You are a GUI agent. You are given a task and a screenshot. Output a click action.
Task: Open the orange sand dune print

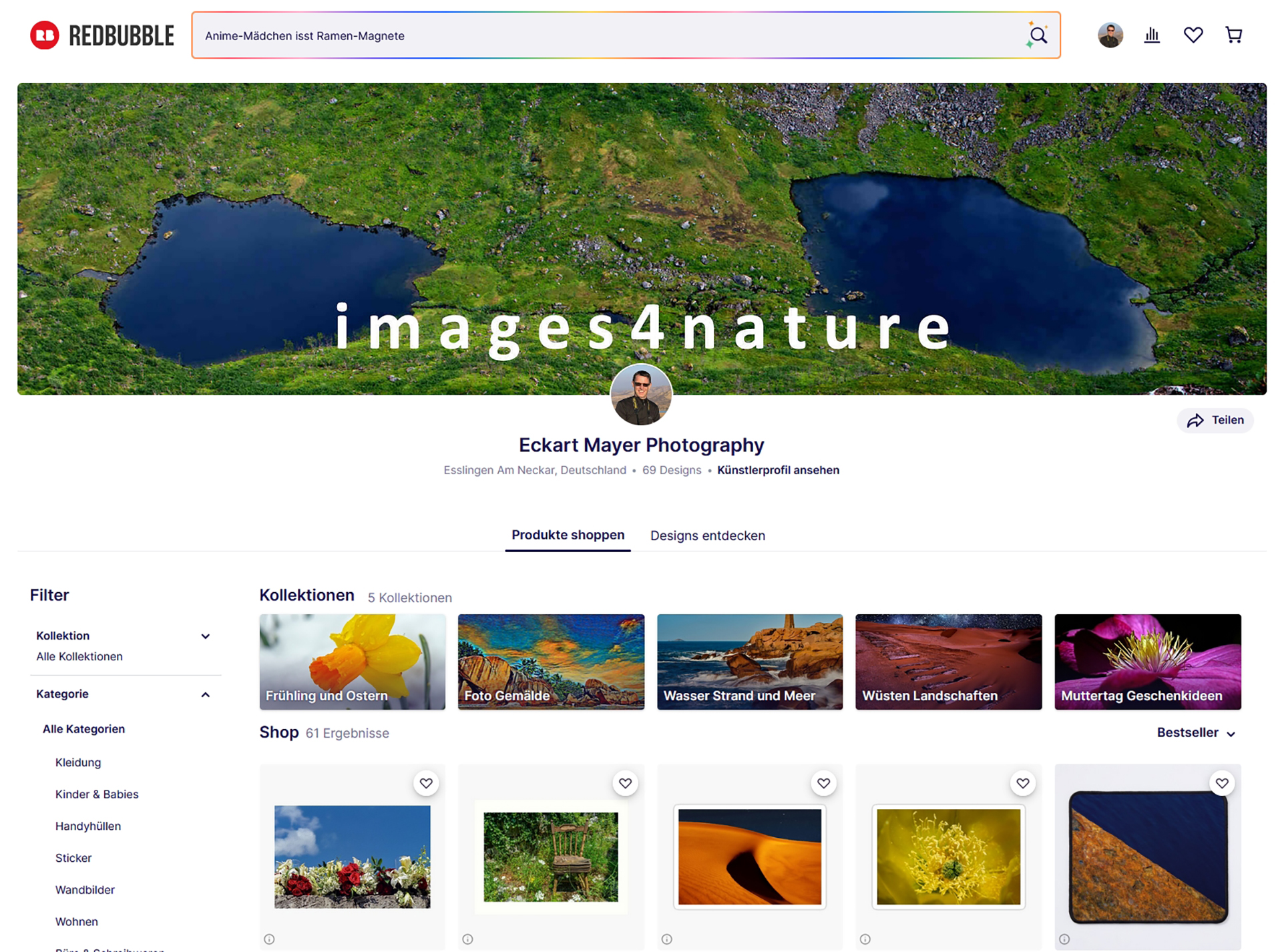click(x=750, y=857)
